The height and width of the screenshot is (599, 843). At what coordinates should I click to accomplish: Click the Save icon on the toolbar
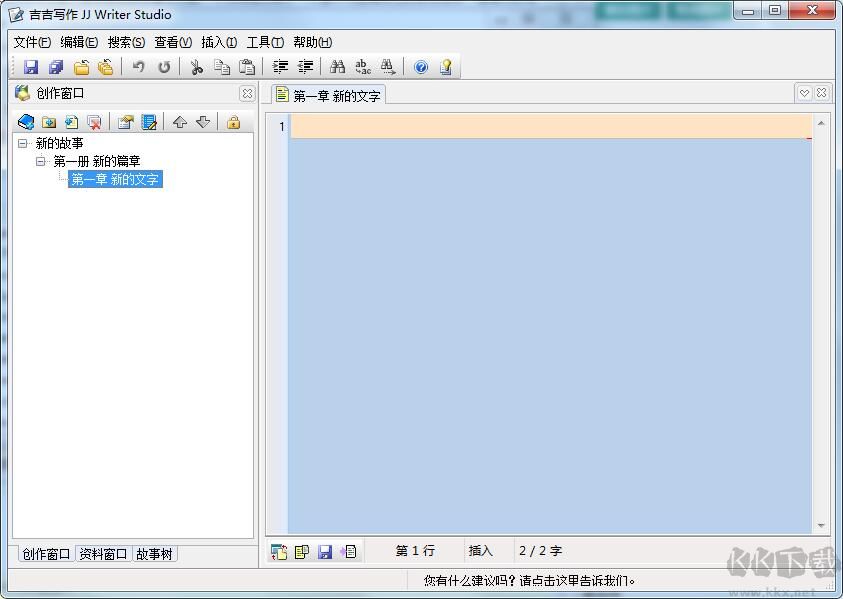pos(30,66)
